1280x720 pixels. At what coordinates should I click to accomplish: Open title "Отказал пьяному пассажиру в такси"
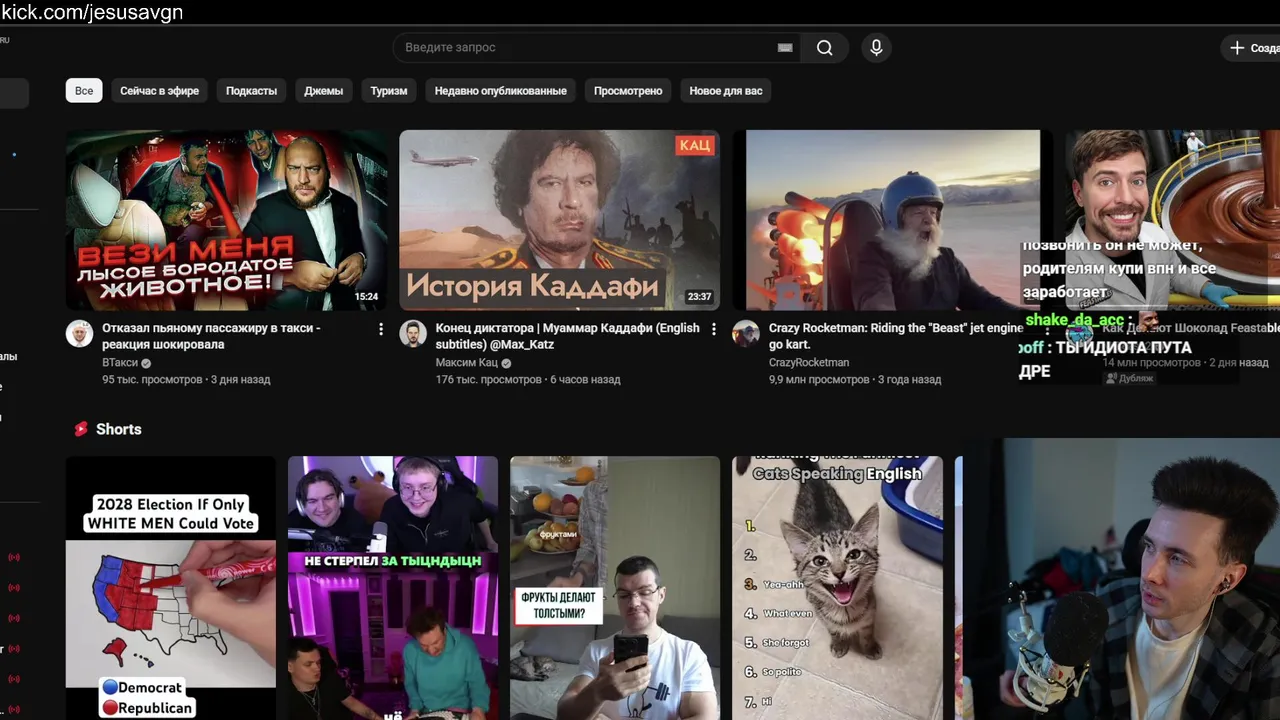point(211,336)
